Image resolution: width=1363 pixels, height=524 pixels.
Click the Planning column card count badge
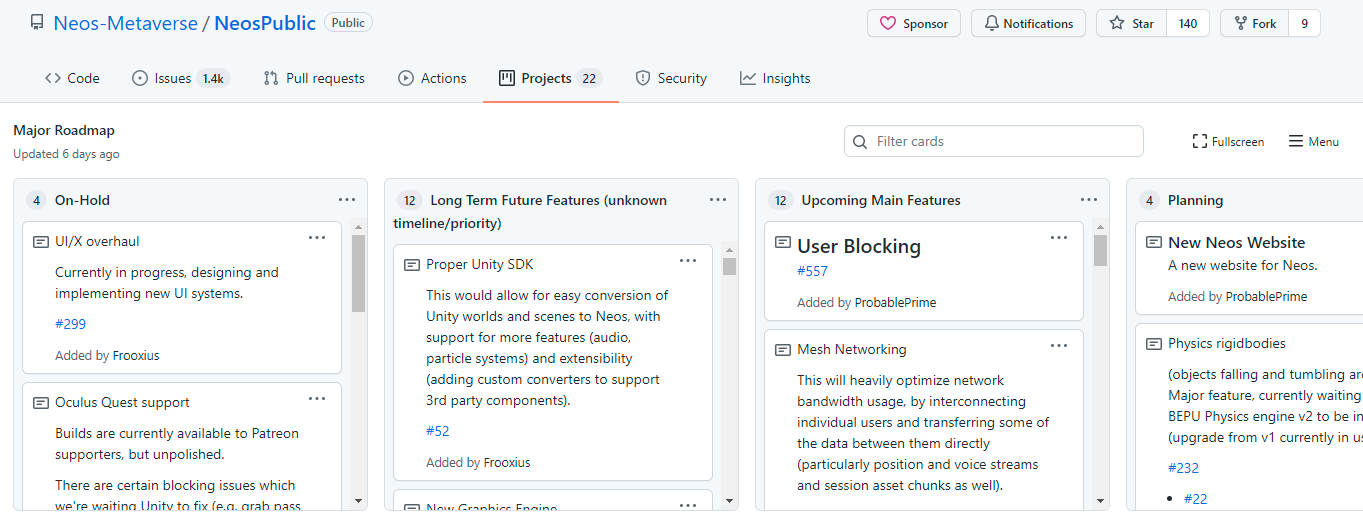(1150, 200)
